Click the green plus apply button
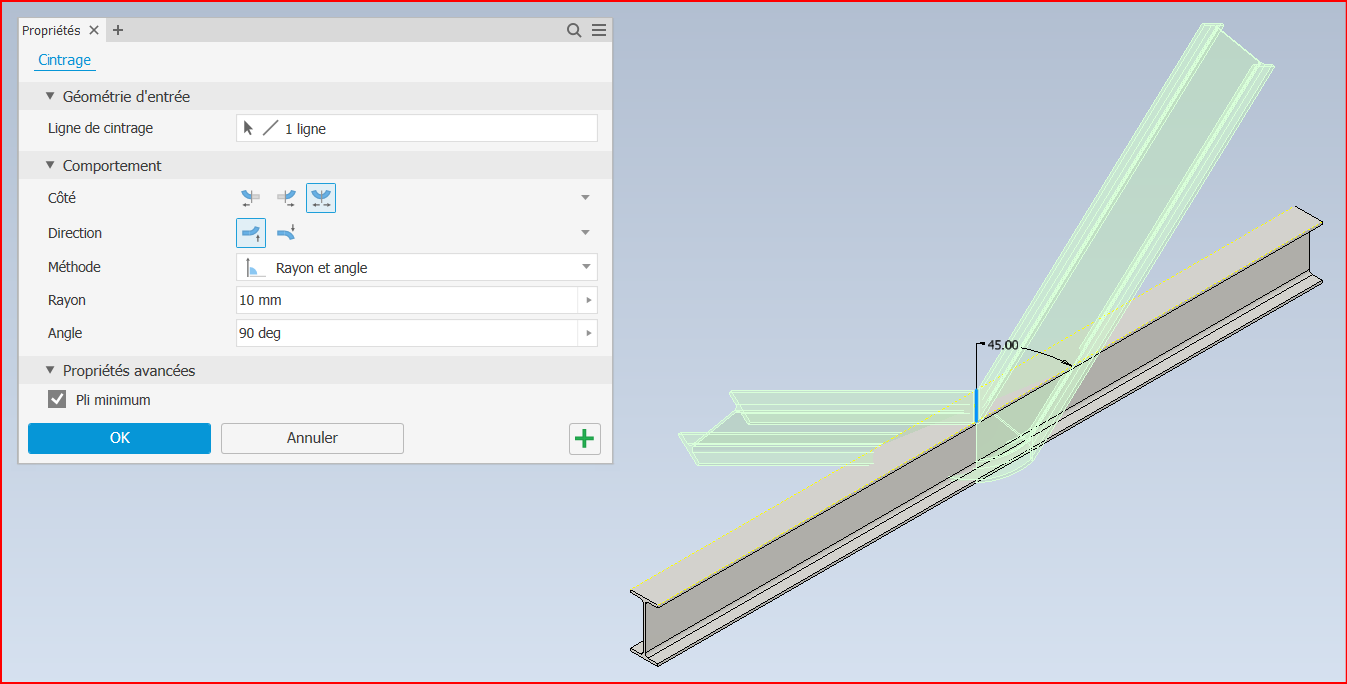The width and height of the screenshot is (1347, 684). click(x=585, y=439)
